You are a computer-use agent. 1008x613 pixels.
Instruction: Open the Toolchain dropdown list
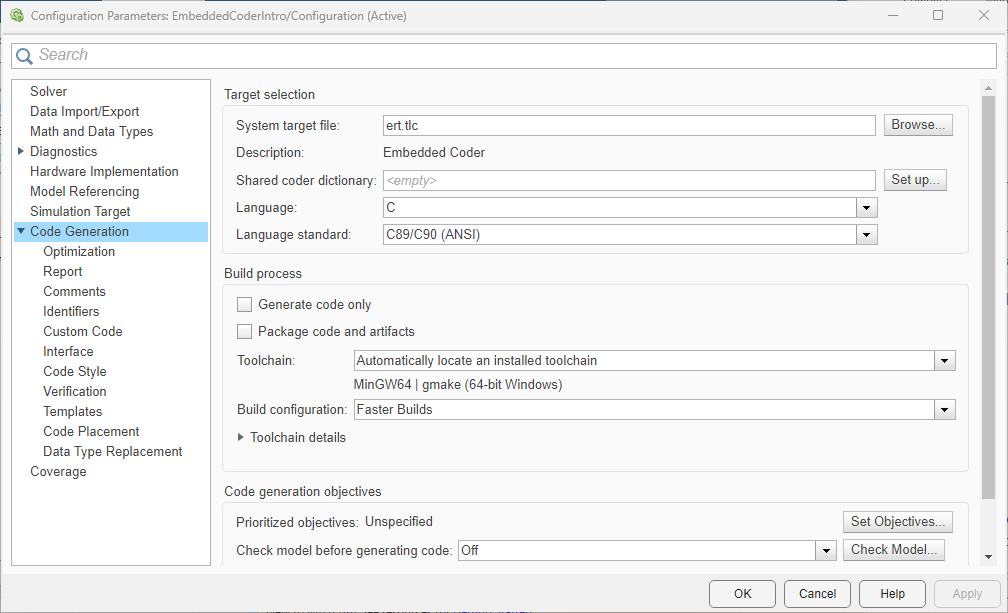[x=944, y=360]
